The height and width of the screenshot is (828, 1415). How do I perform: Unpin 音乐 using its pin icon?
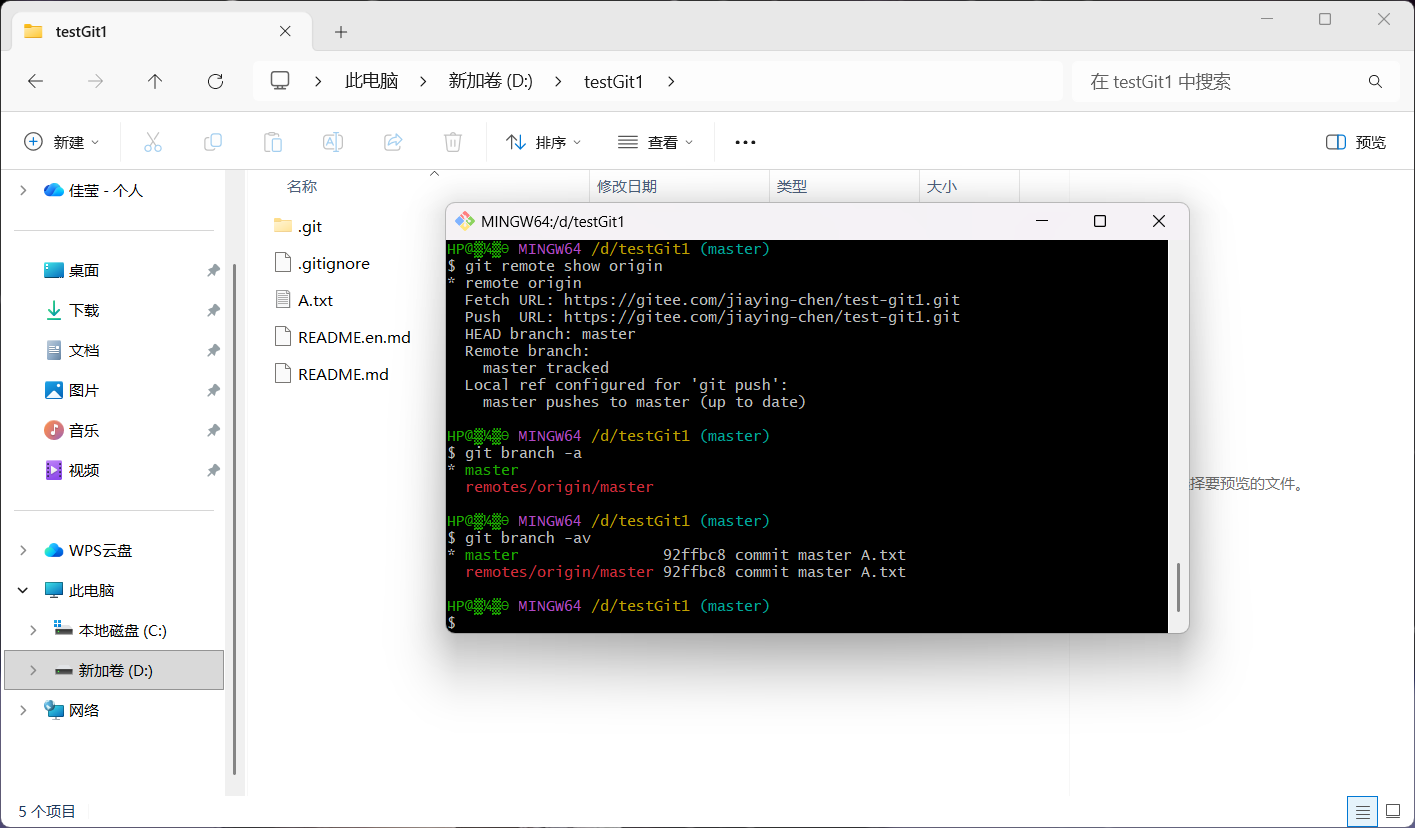pos(213,431)
